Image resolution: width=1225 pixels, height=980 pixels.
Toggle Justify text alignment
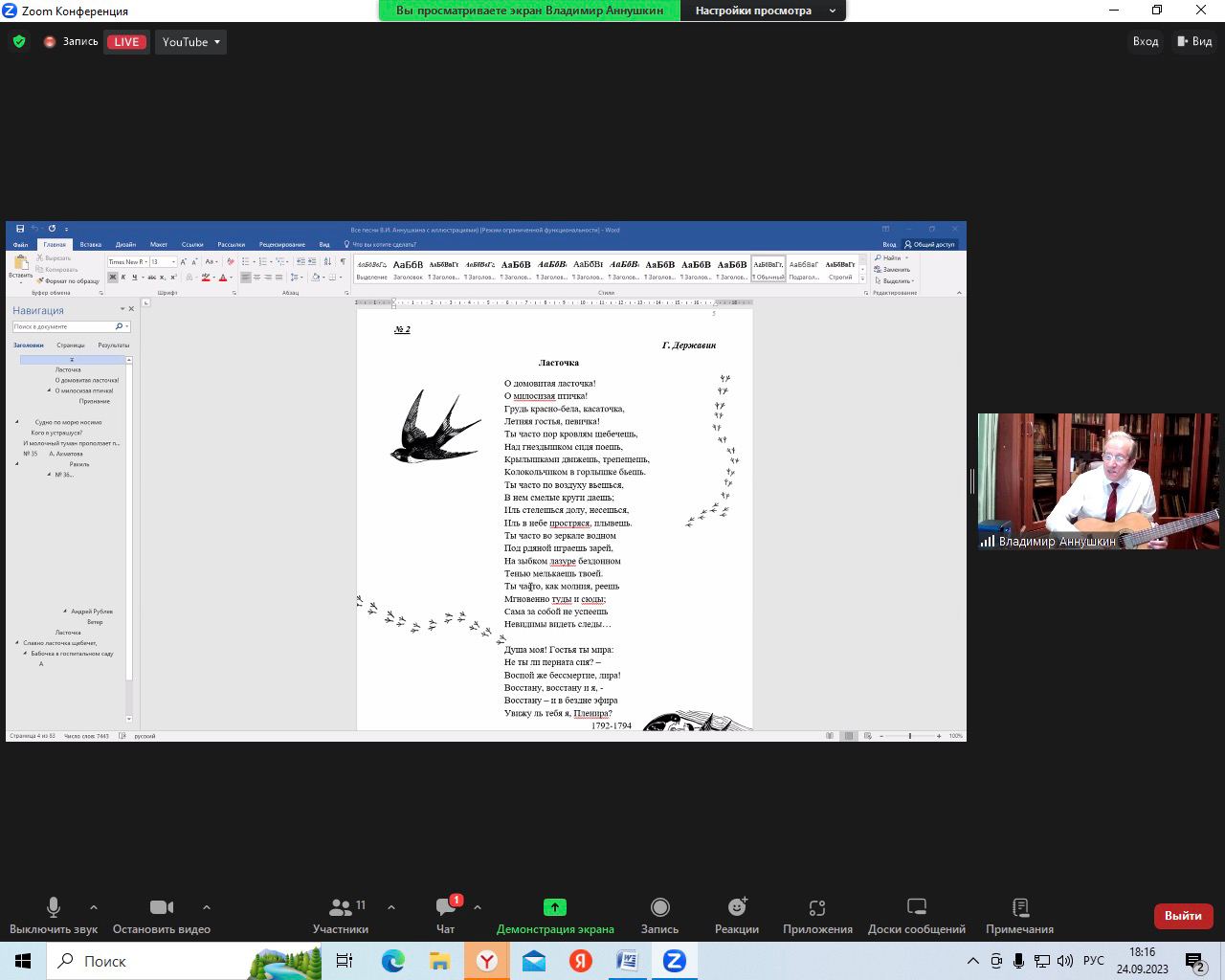click(278, 278)
